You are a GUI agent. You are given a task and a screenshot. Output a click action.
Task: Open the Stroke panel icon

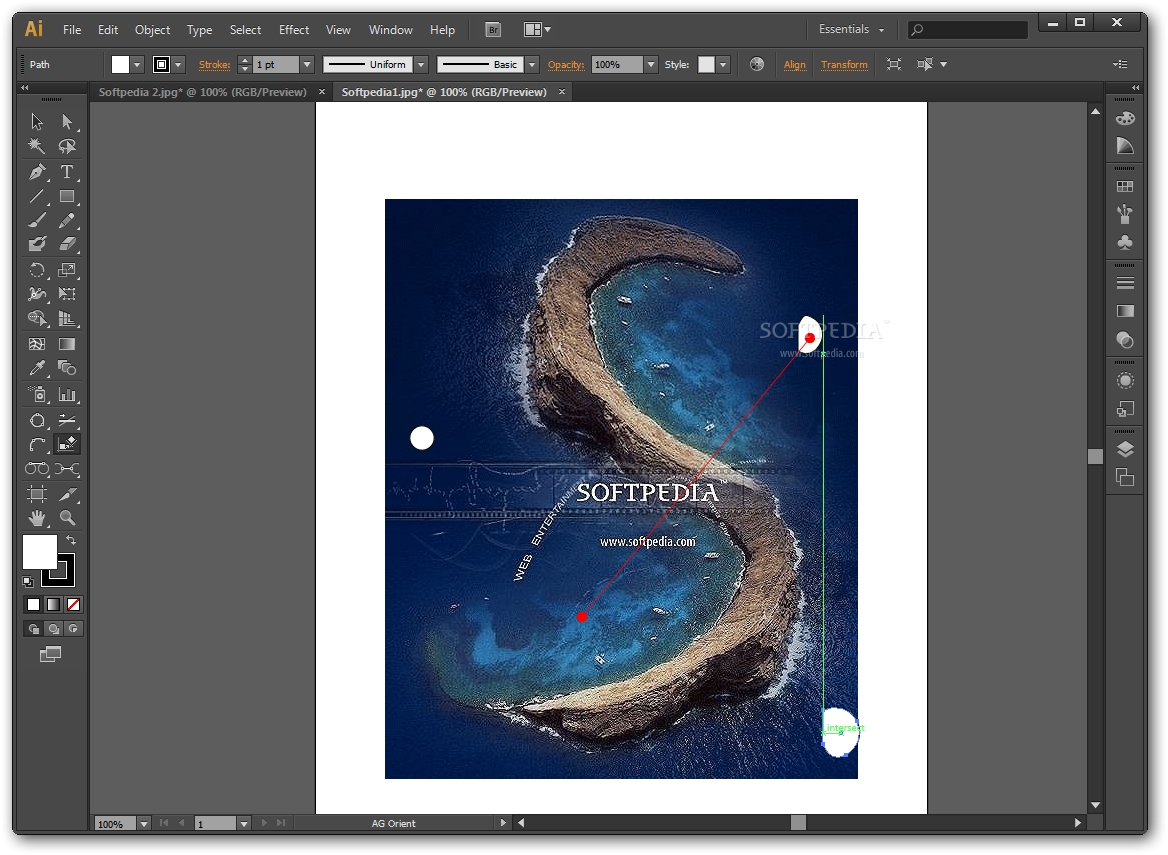[1125, 283]
